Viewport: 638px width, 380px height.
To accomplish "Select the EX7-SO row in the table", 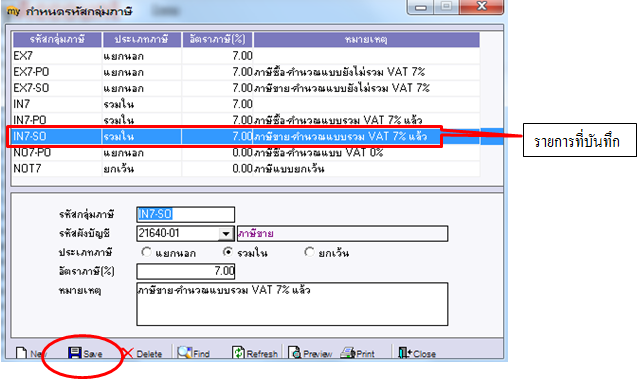I will tap(246, 88).
